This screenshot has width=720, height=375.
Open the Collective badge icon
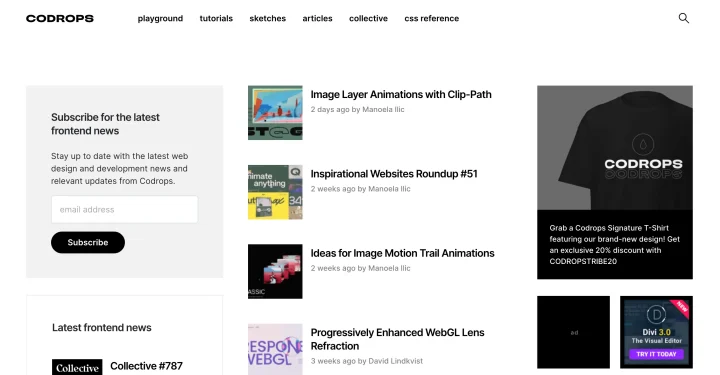coord(77,367)
